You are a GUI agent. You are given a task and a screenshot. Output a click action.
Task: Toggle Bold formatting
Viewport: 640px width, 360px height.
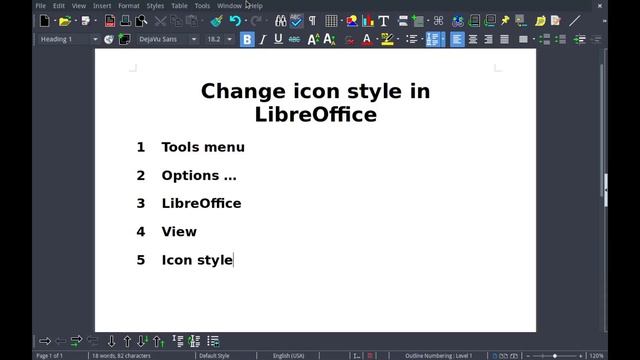point(247,39)
